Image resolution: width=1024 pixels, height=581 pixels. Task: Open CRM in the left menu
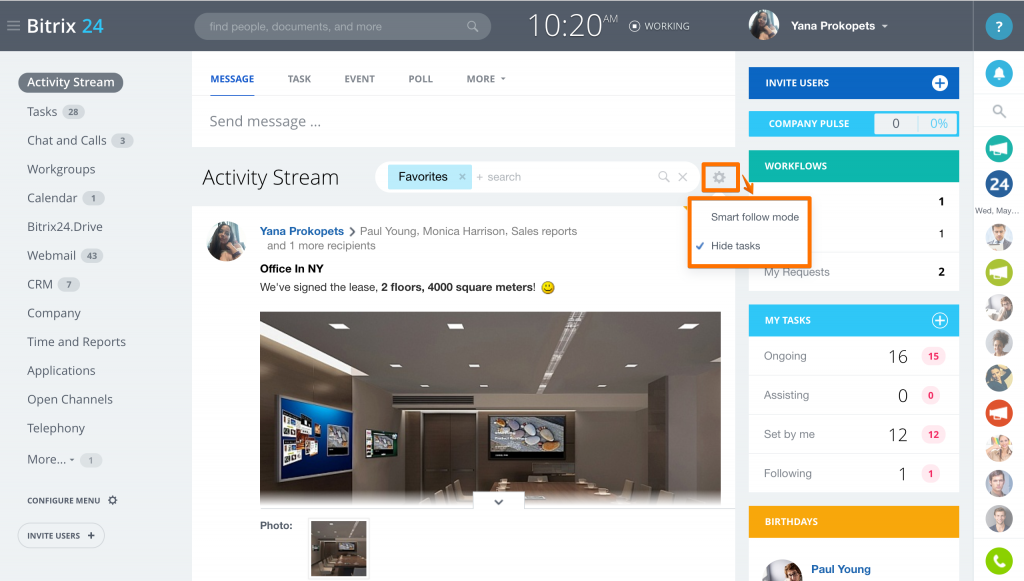pos(40,284)
